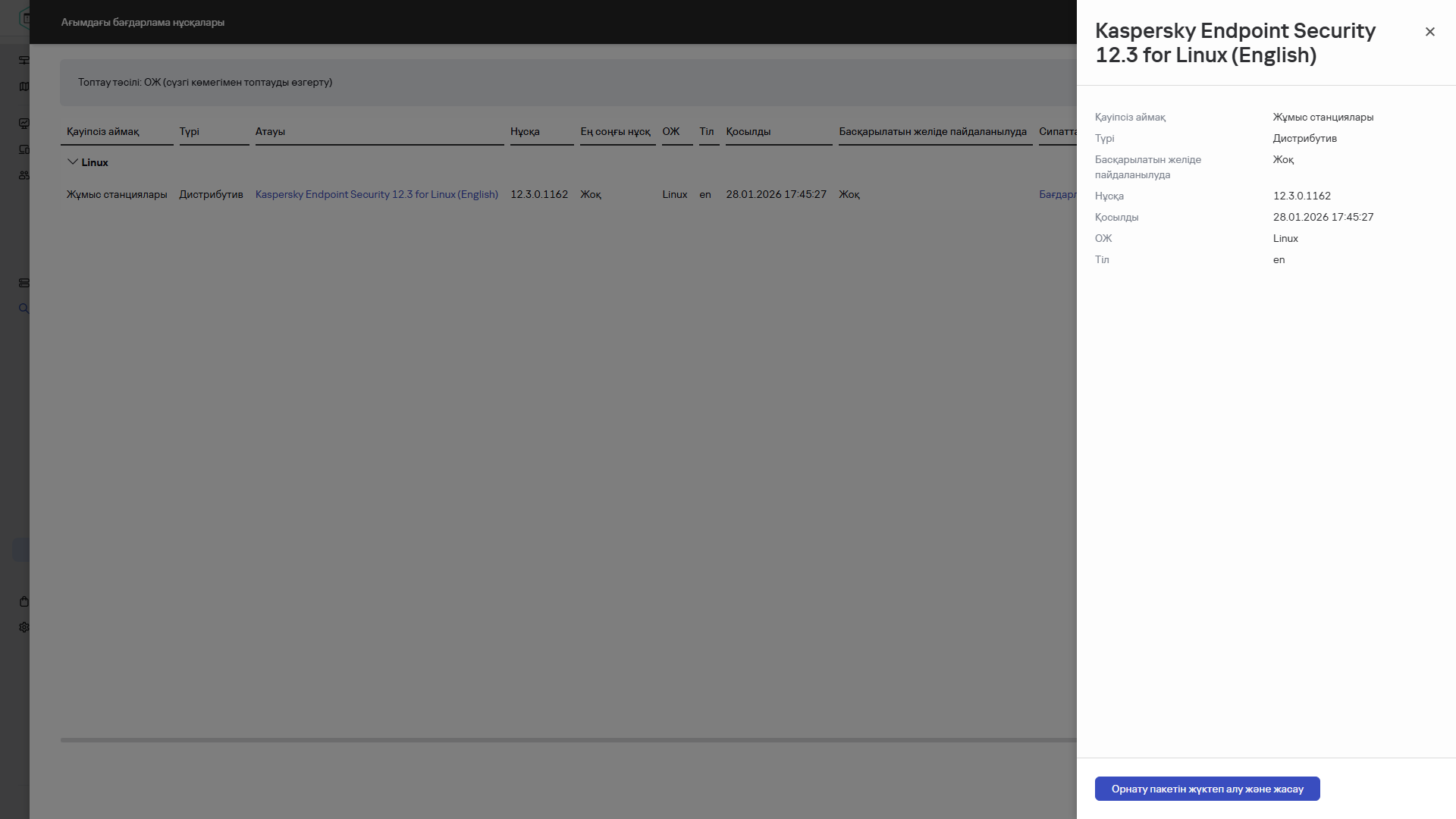Sort by the Нұсқа column header

pyautogui.click(x=525, y=131)
